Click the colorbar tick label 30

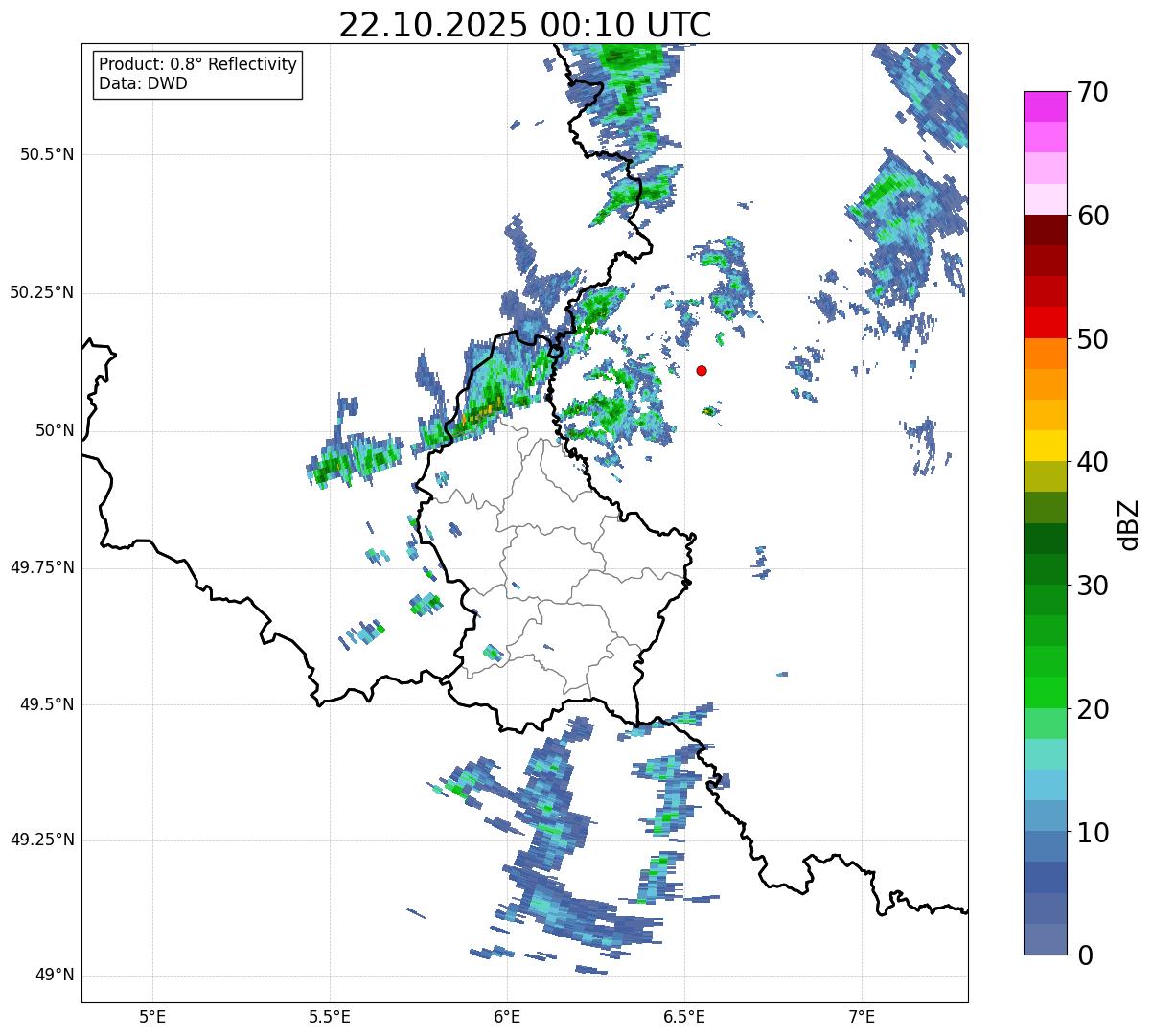(1093, 586)
